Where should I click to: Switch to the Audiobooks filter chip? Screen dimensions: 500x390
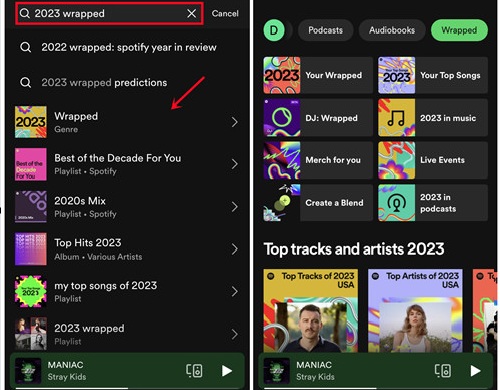[x=392, y=30]
